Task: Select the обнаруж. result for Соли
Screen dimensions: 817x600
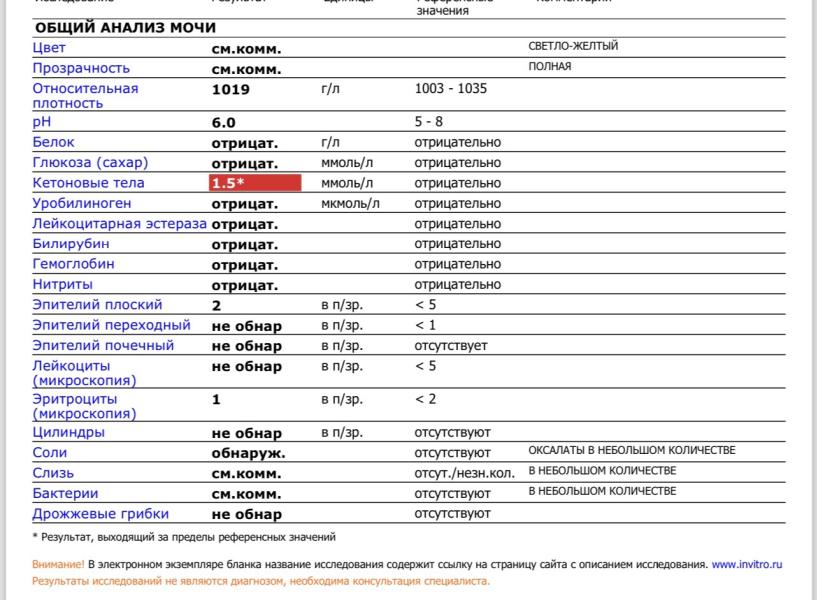Action: [248, 454]
